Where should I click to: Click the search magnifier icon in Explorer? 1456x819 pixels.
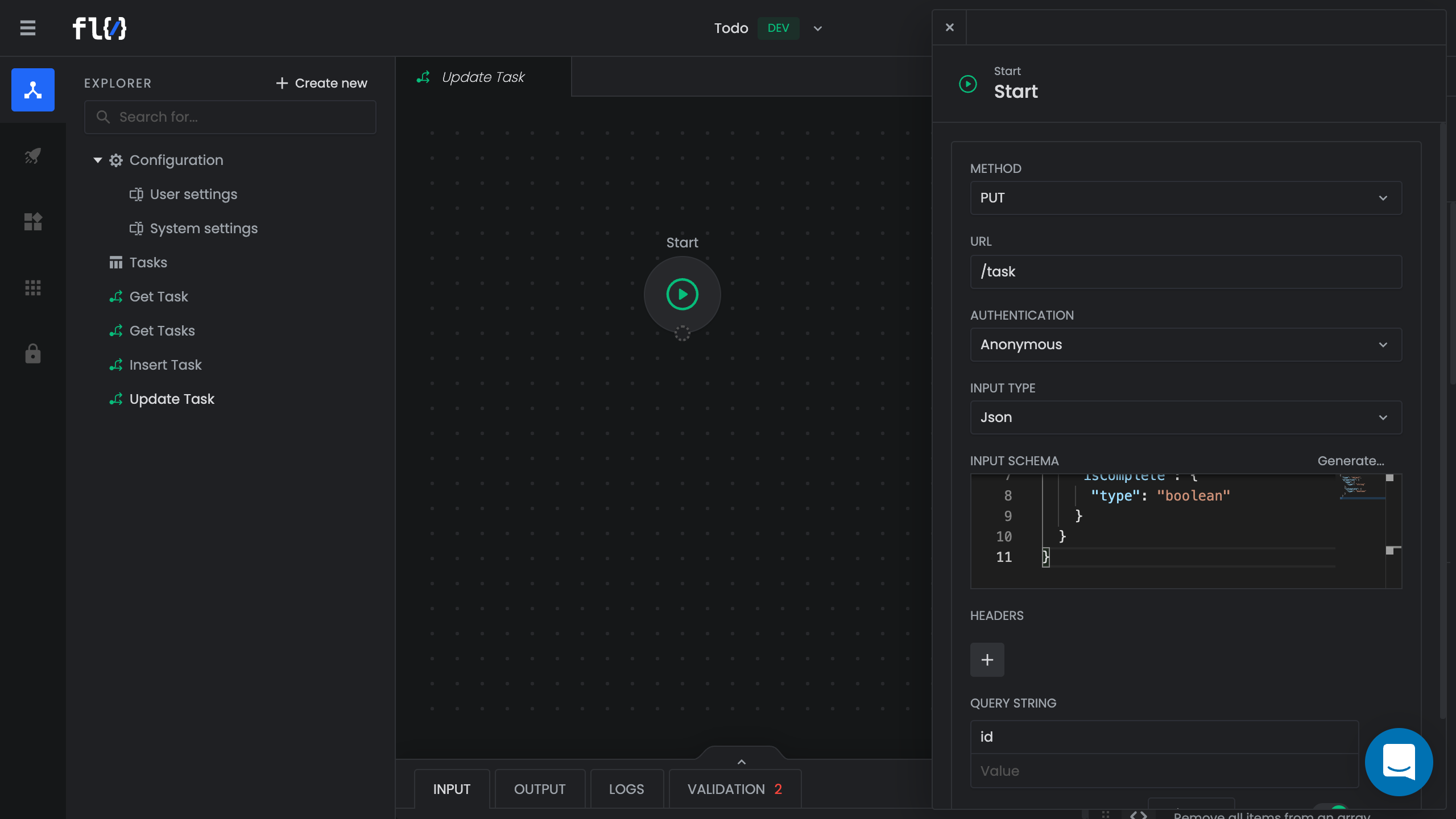(103, 117)
